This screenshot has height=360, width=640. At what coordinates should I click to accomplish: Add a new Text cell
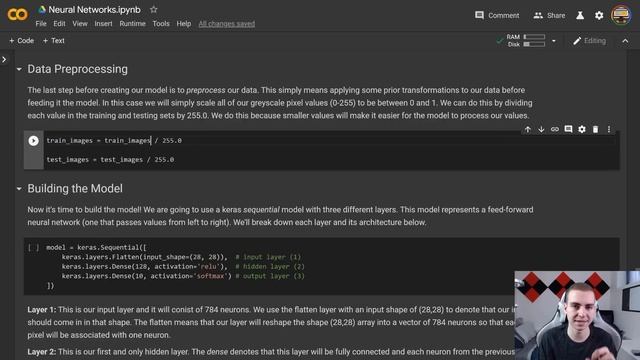(53, 40)
